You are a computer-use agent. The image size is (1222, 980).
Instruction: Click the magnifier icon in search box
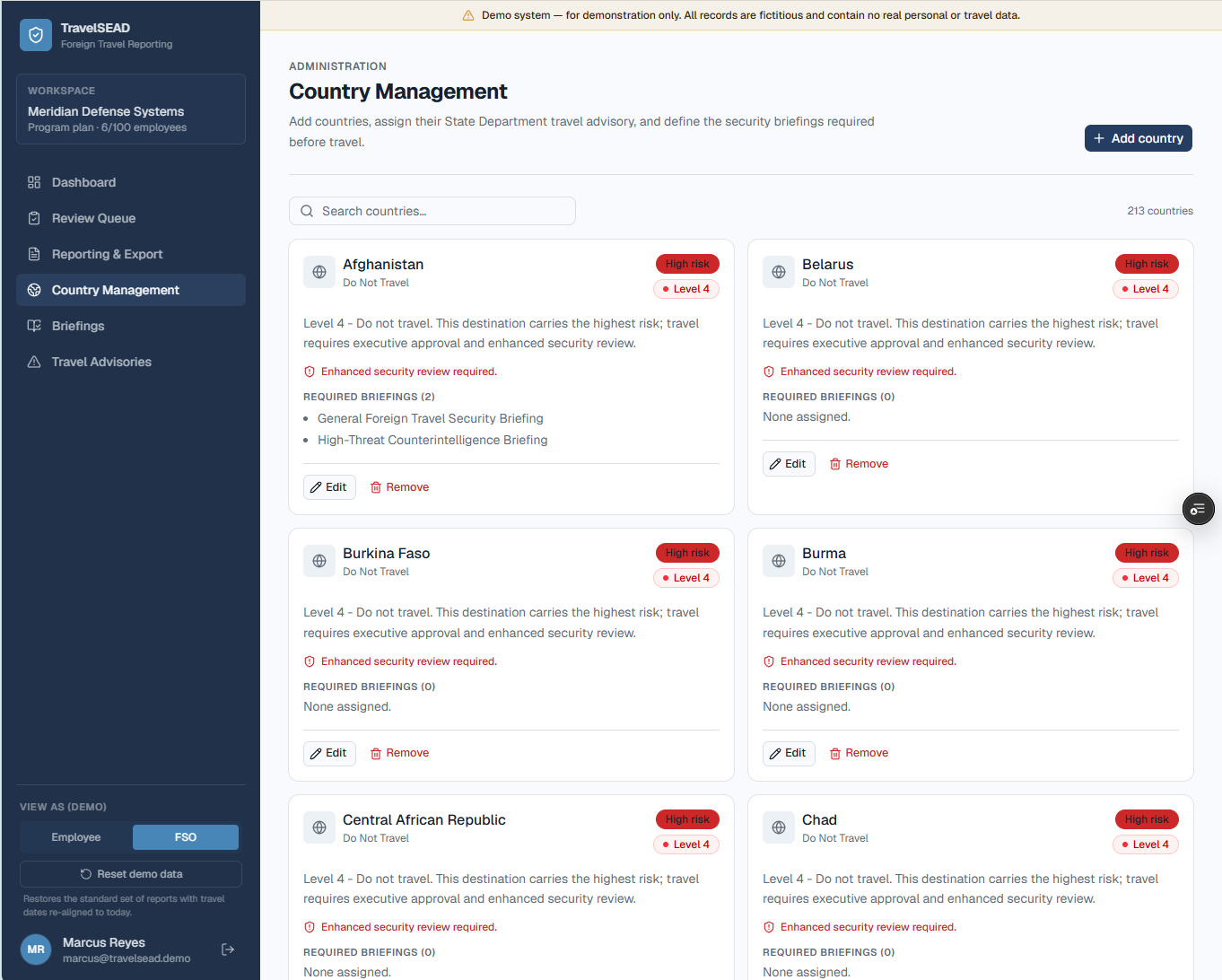pos(307,211)
